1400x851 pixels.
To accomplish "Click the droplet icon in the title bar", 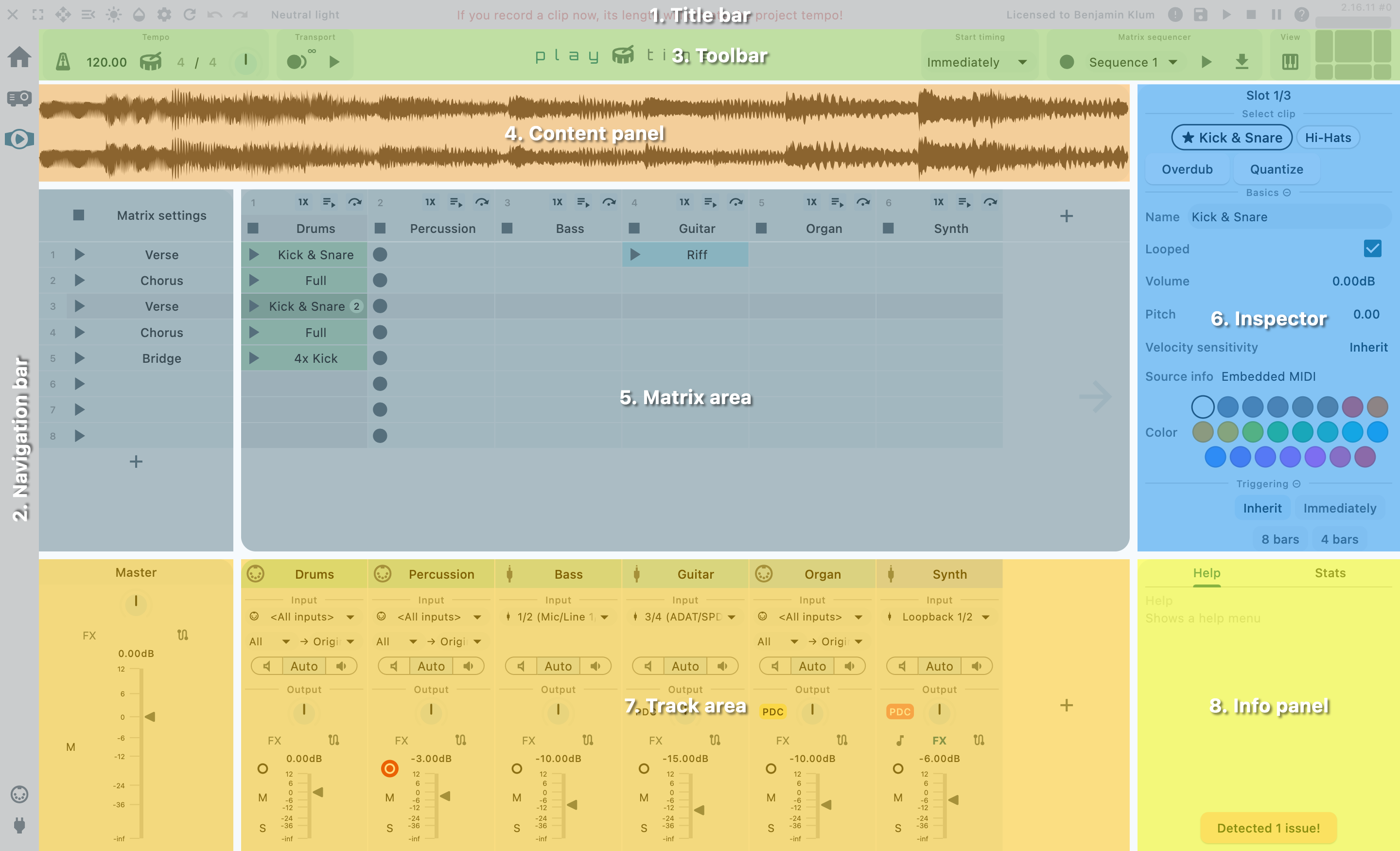I will (139, 15).
